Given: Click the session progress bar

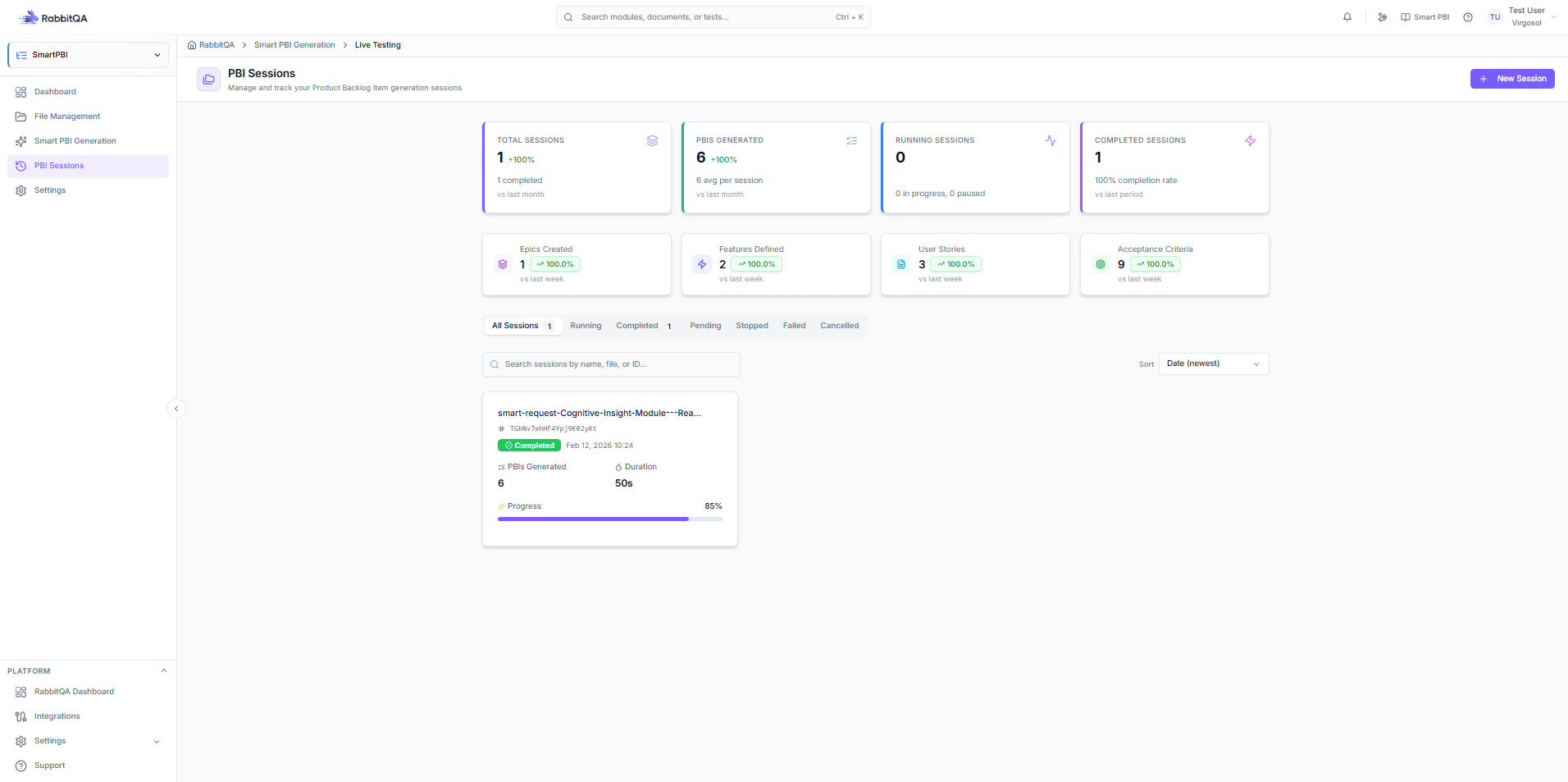Looking at the screenshot, I should point(610,519).
